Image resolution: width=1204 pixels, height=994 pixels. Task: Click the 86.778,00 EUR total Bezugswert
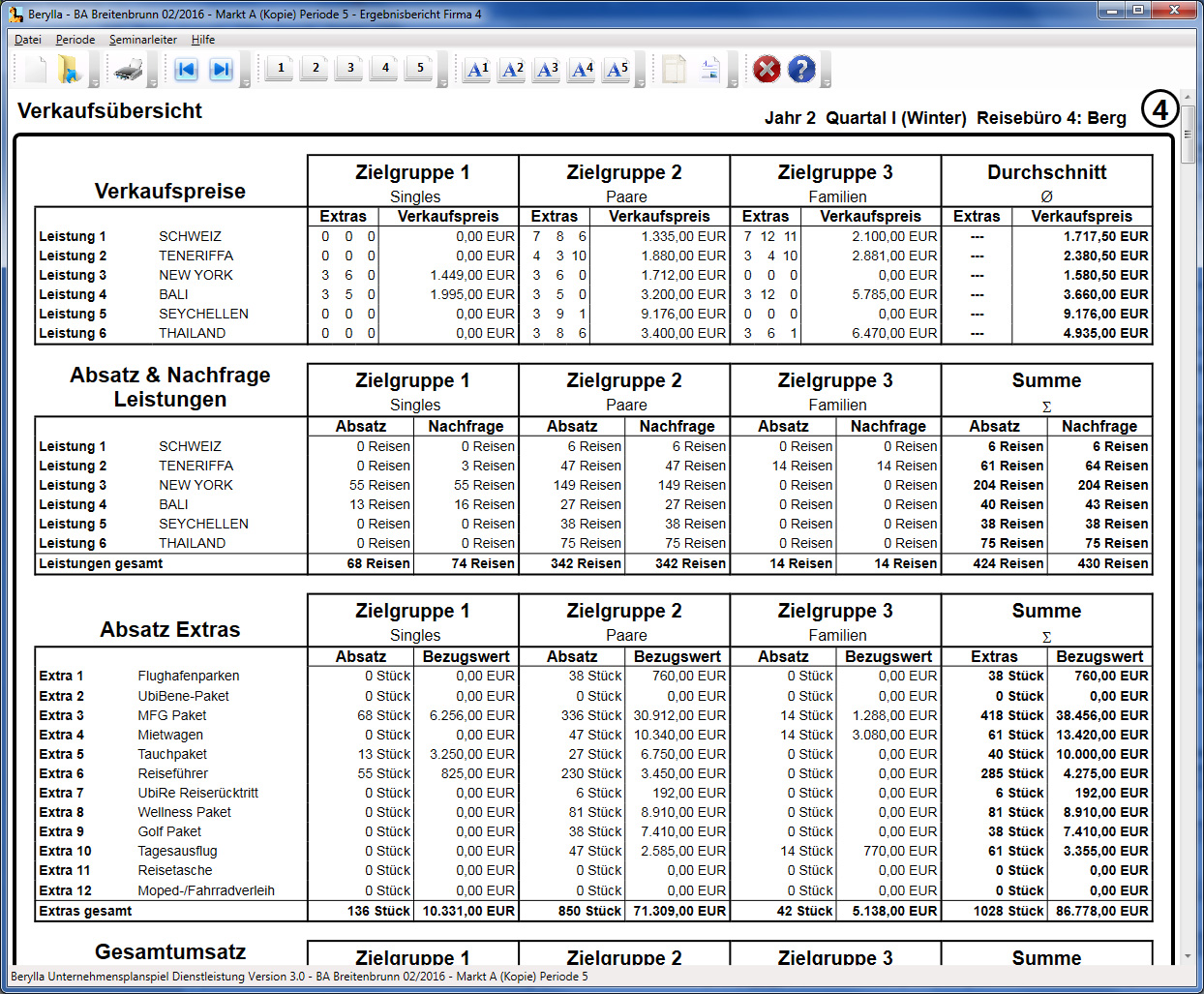(1102, 911)
